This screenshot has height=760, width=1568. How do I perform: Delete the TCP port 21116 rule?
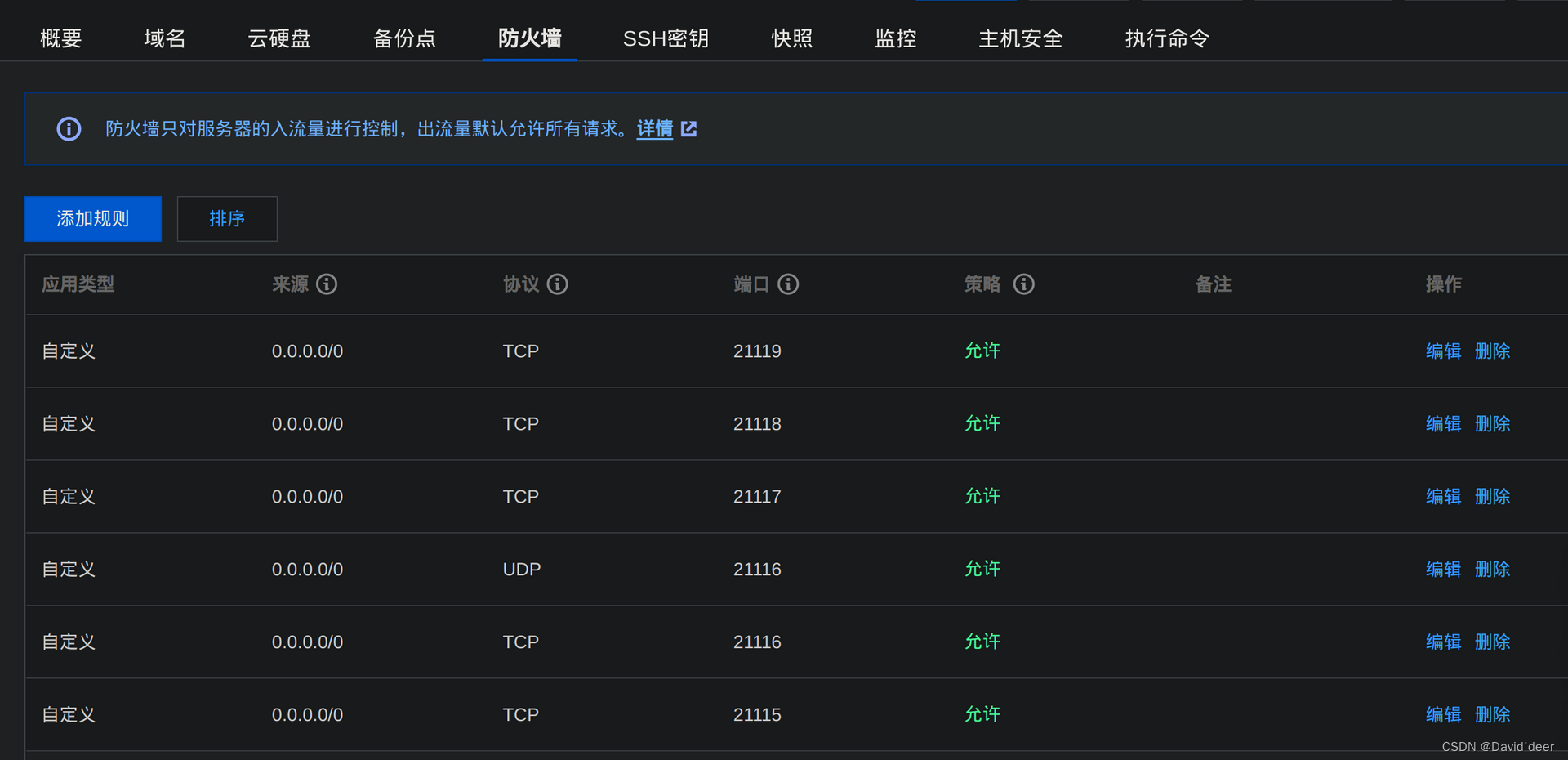(1493, 642)
